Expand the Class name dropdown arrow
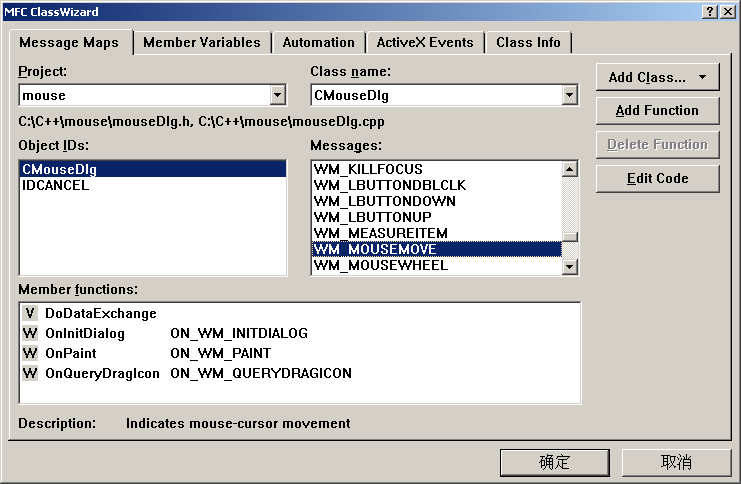 tap(569, 95)
